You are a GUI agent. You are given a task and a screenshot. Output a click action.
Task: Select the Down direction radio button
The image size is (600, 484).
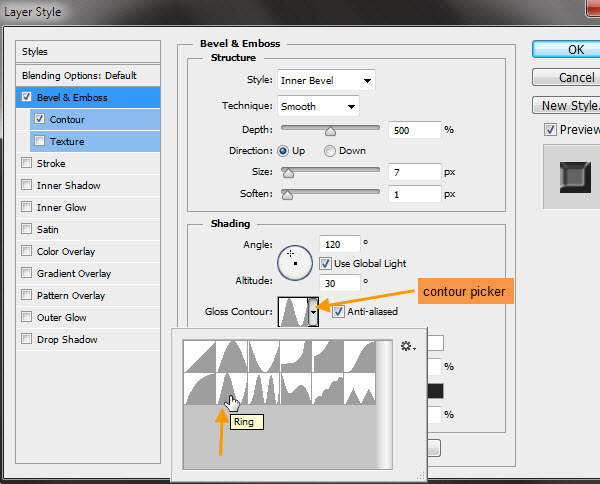[x=330, y=151]
